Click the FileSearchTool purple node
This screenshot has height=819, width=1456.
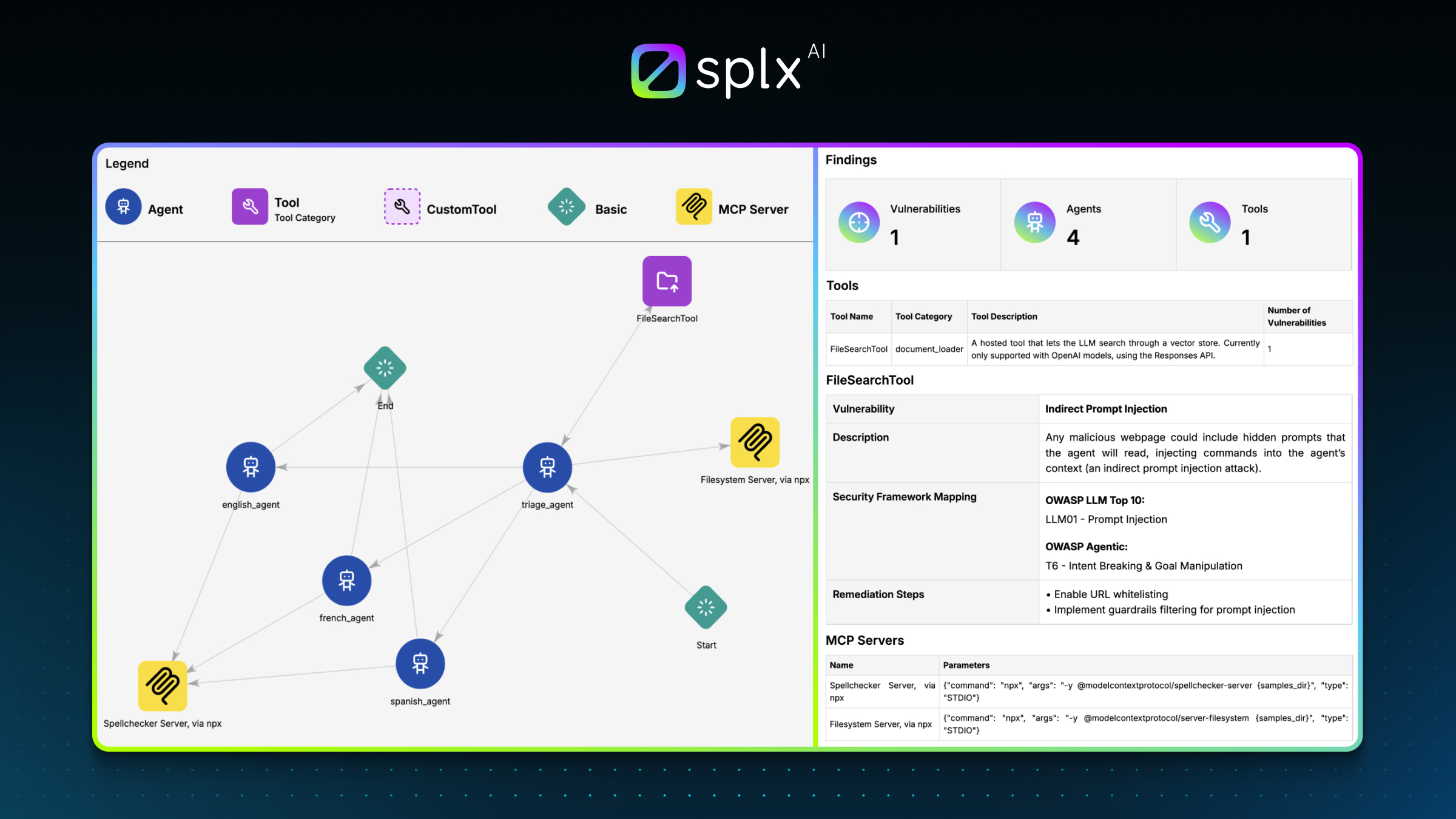coord(667,281)
